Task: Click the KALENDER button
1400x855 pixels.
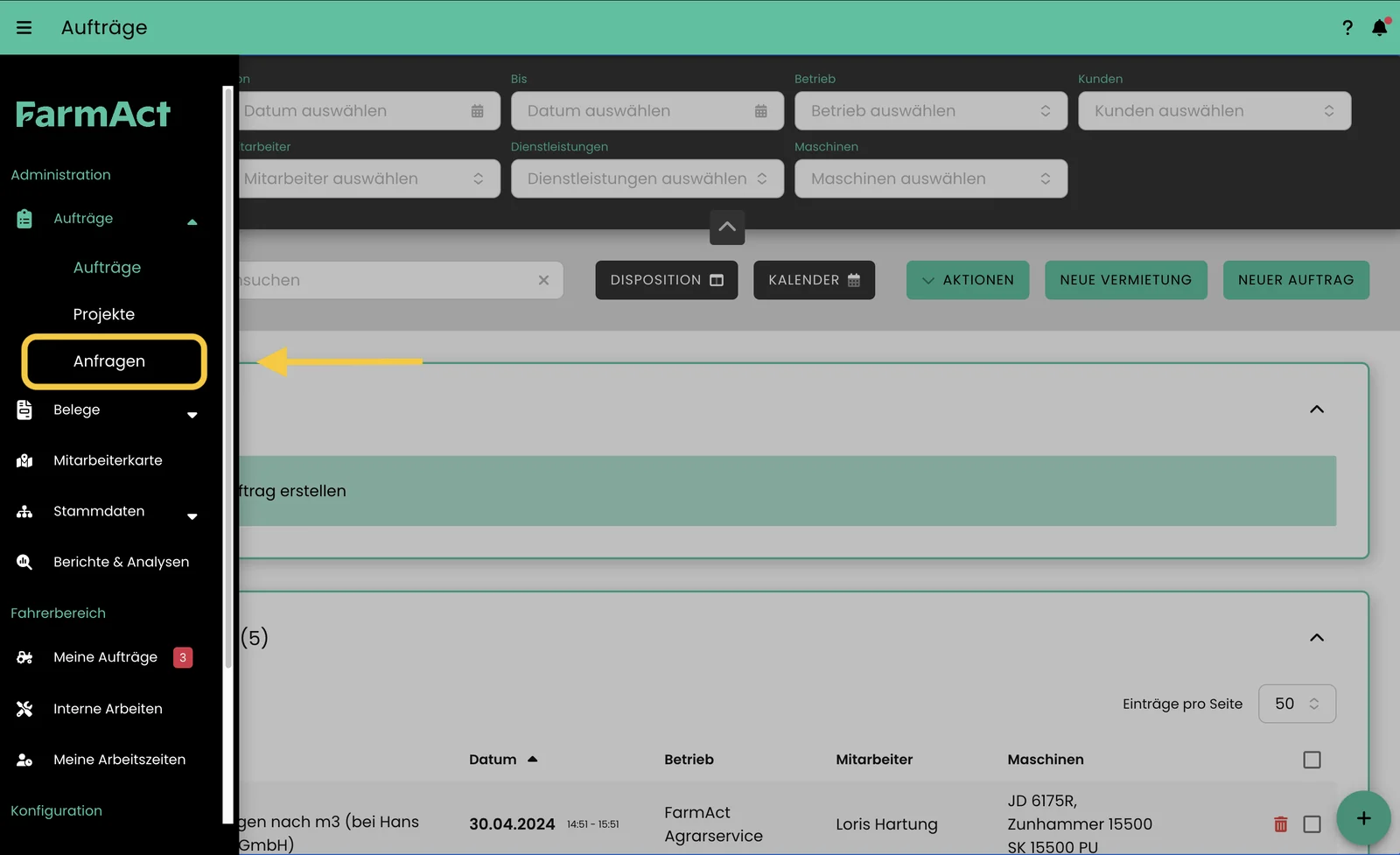Action: [814, 280]
